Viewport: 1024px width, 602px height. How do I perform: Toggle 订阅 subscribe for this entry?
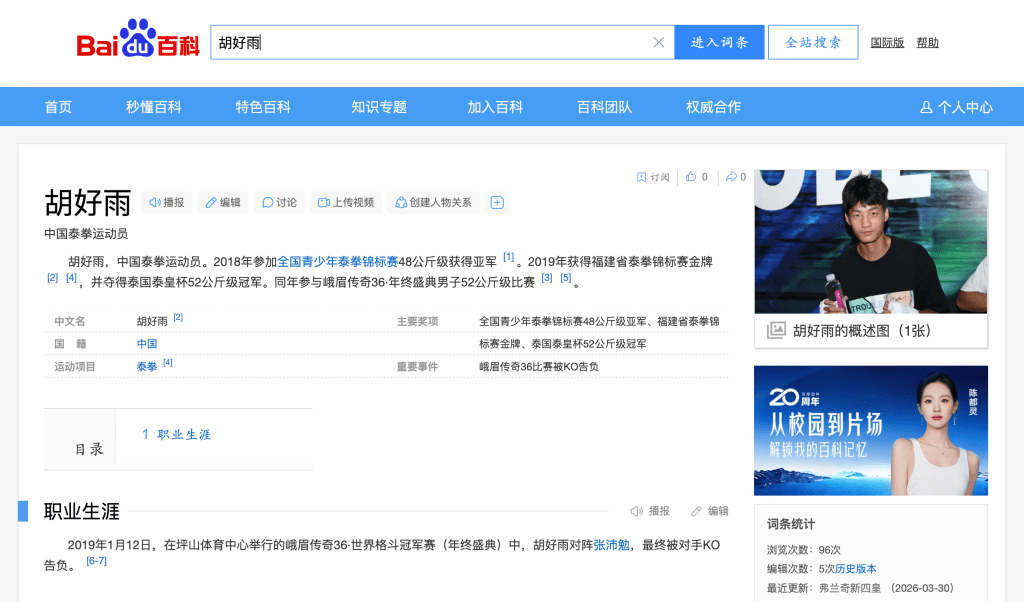(x=653, y=177)
